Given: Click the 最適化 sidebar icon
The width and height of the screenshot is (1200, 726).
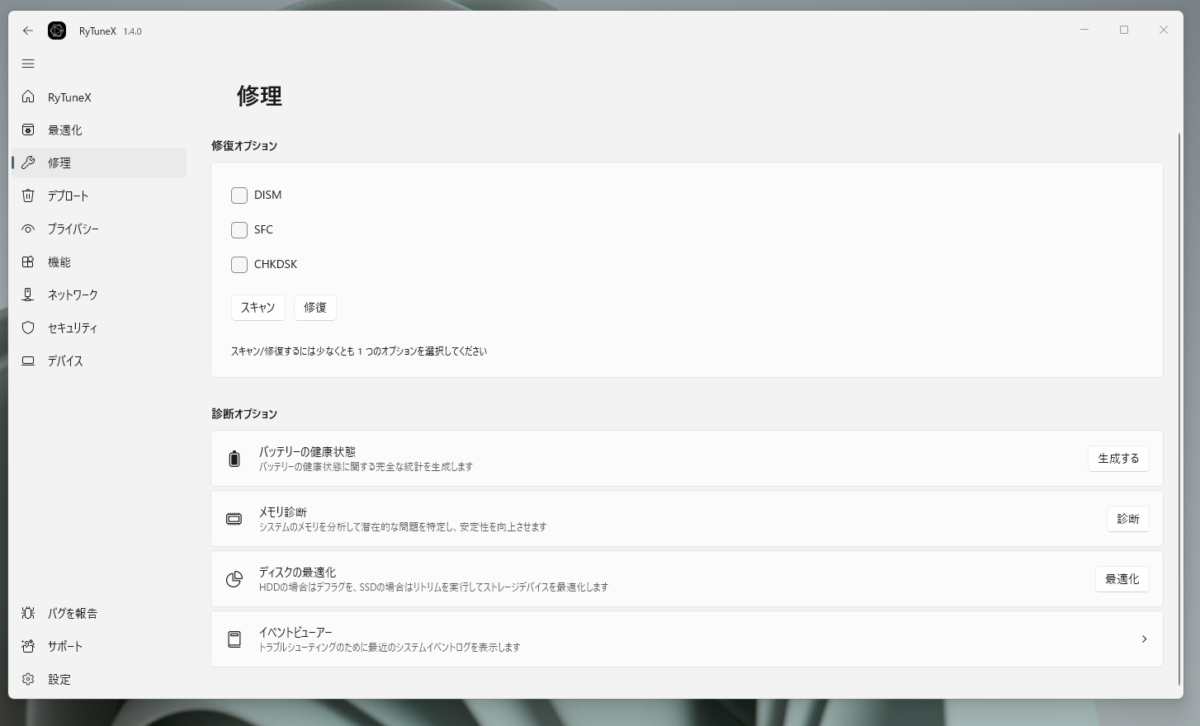Looking at the screenshot, I should pyautogui.click(x=28, y=130).
